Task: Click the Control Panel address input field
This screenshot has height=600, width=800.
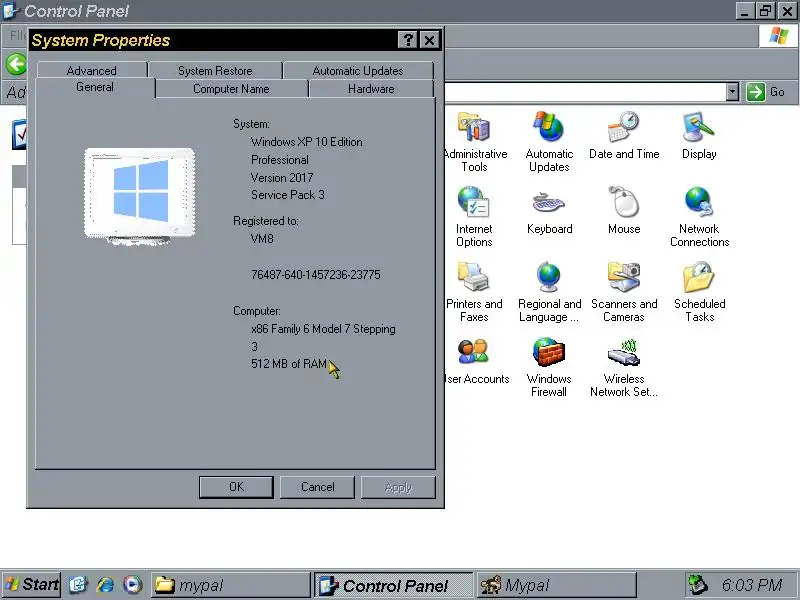Action: 585,92
